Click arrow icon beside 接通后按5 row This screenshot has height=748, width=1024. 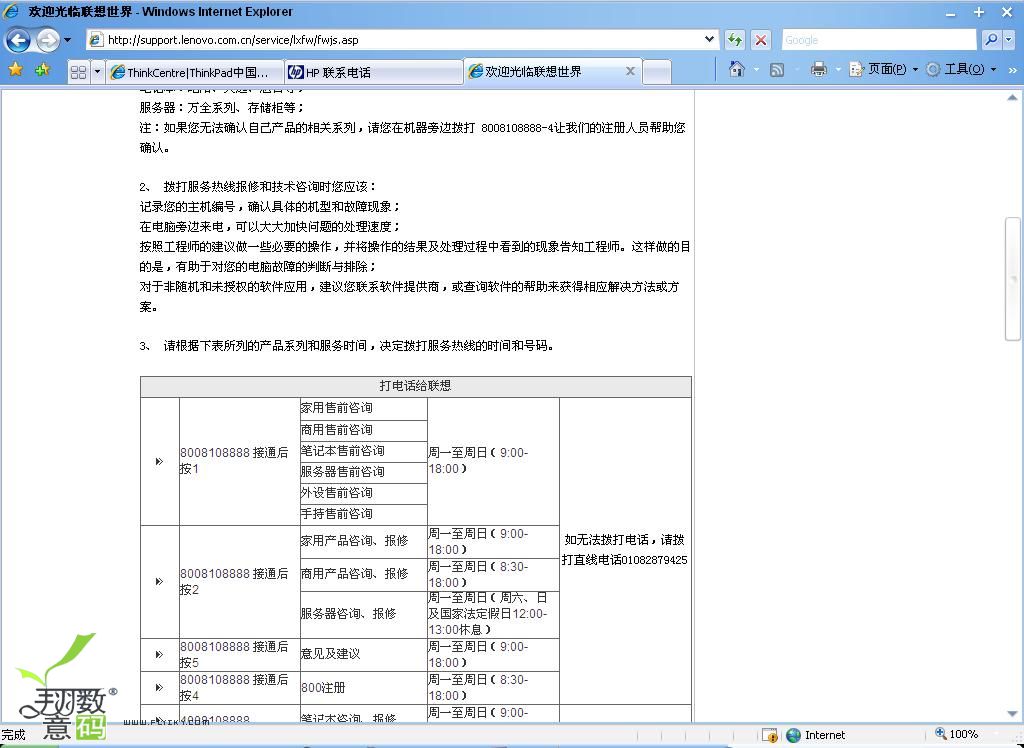[x=159, y=655]
